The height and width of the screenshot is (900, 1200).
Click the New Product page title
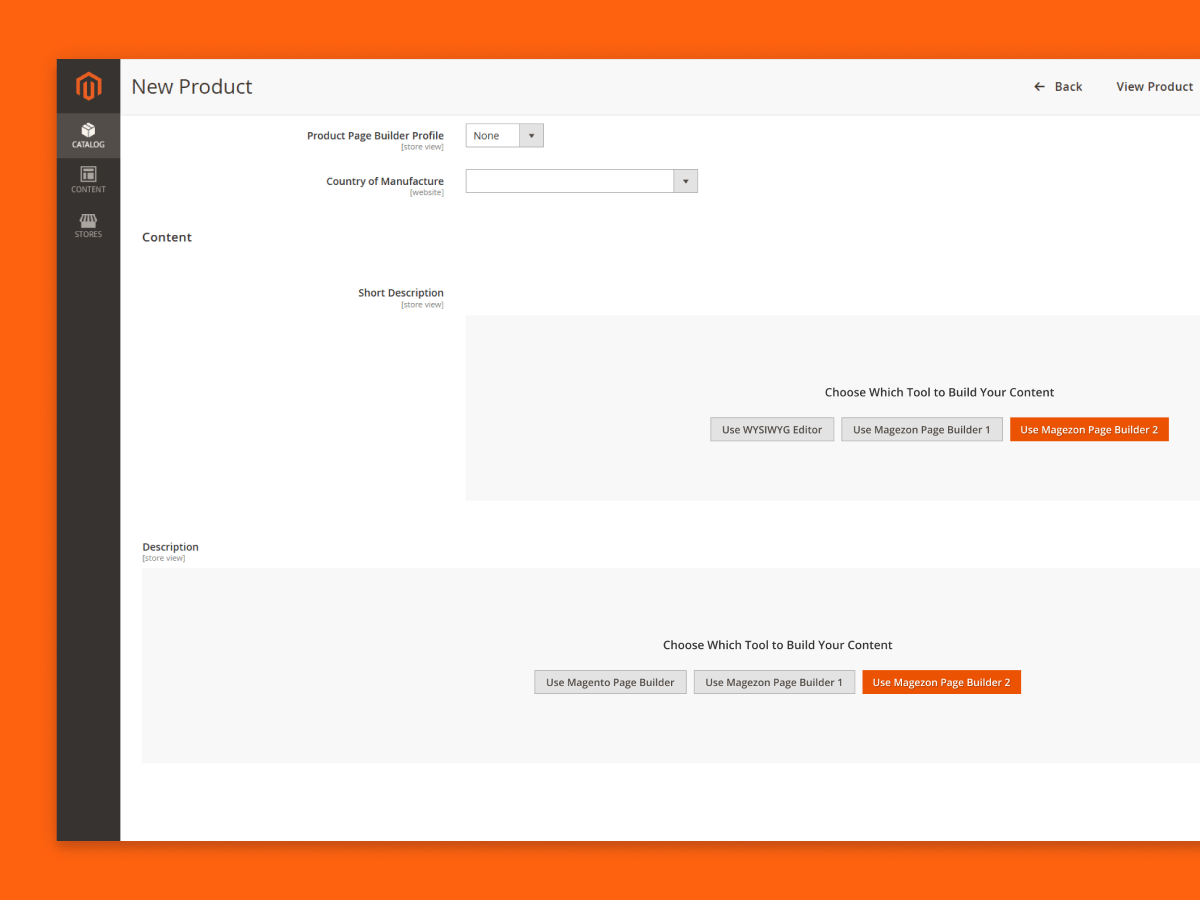tap(192, 87)
